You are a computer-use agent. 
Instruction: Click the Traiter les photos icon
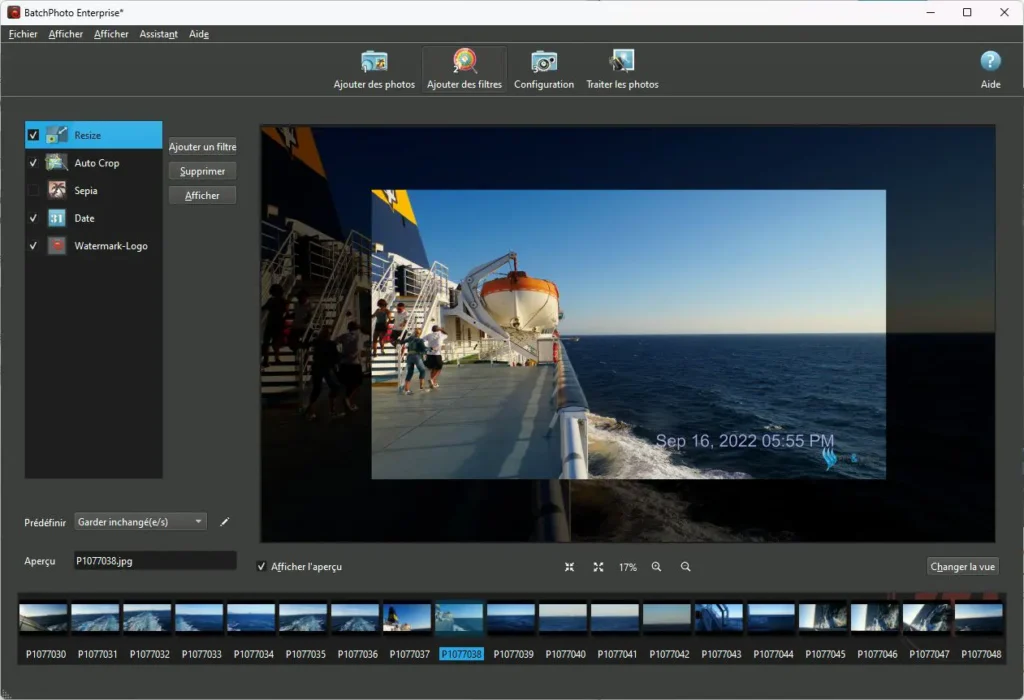(622, 62)
